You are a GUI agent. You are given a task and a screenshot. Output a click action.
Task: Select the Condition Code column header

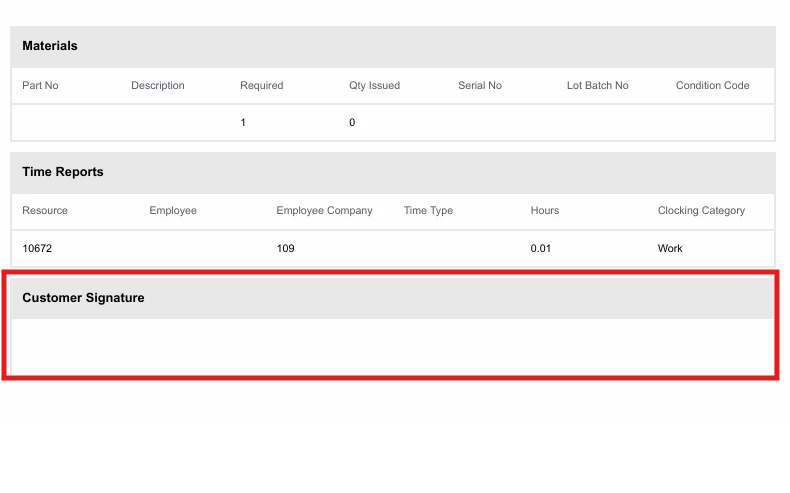click(712, 86)
